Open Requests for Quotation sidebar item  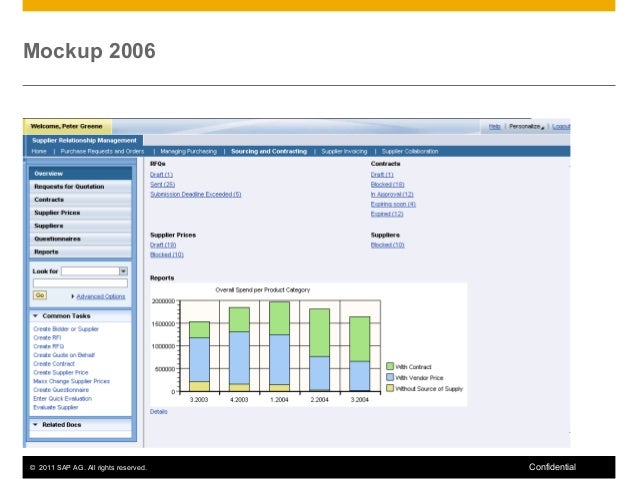tap(81, 186)
